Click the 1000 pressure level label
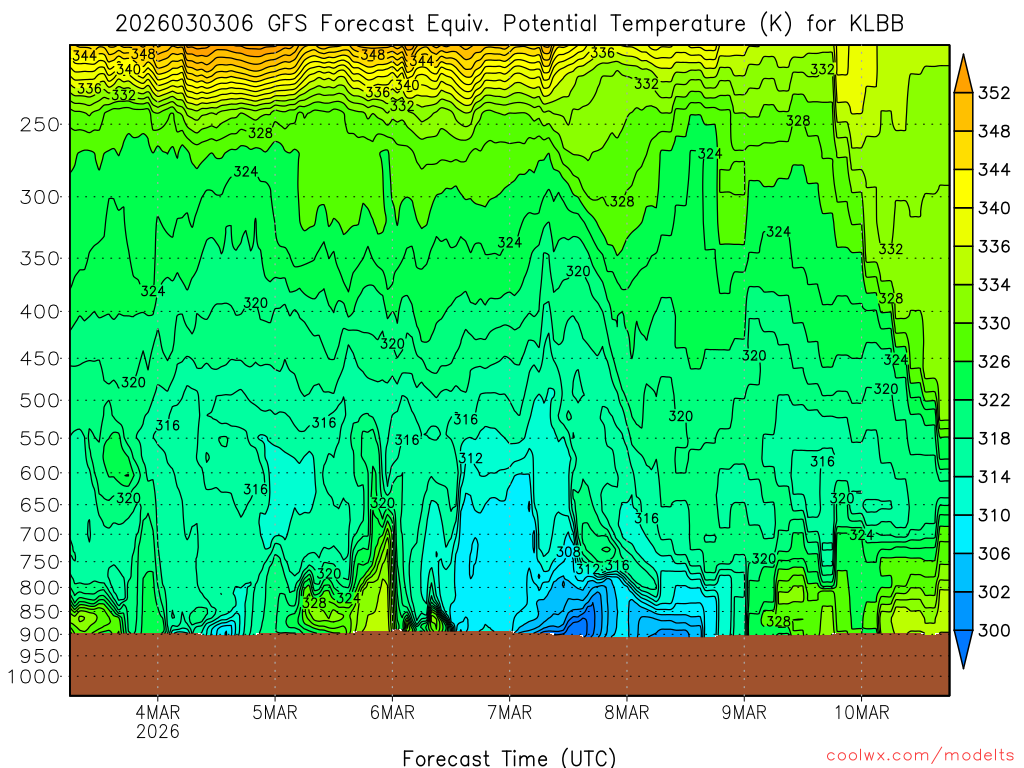This screenshot has height=768, width=1024. tap(34, 677)
